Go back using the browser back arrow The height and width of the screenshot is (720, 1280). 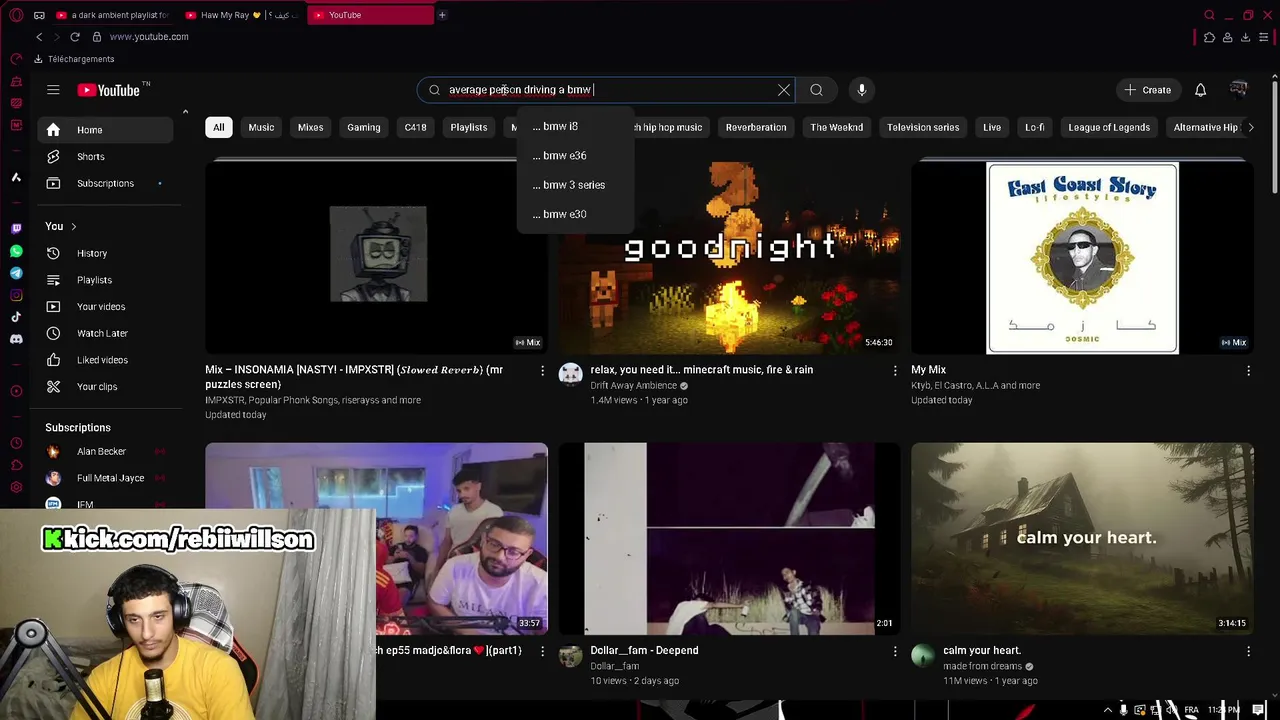tap(39, 37)
